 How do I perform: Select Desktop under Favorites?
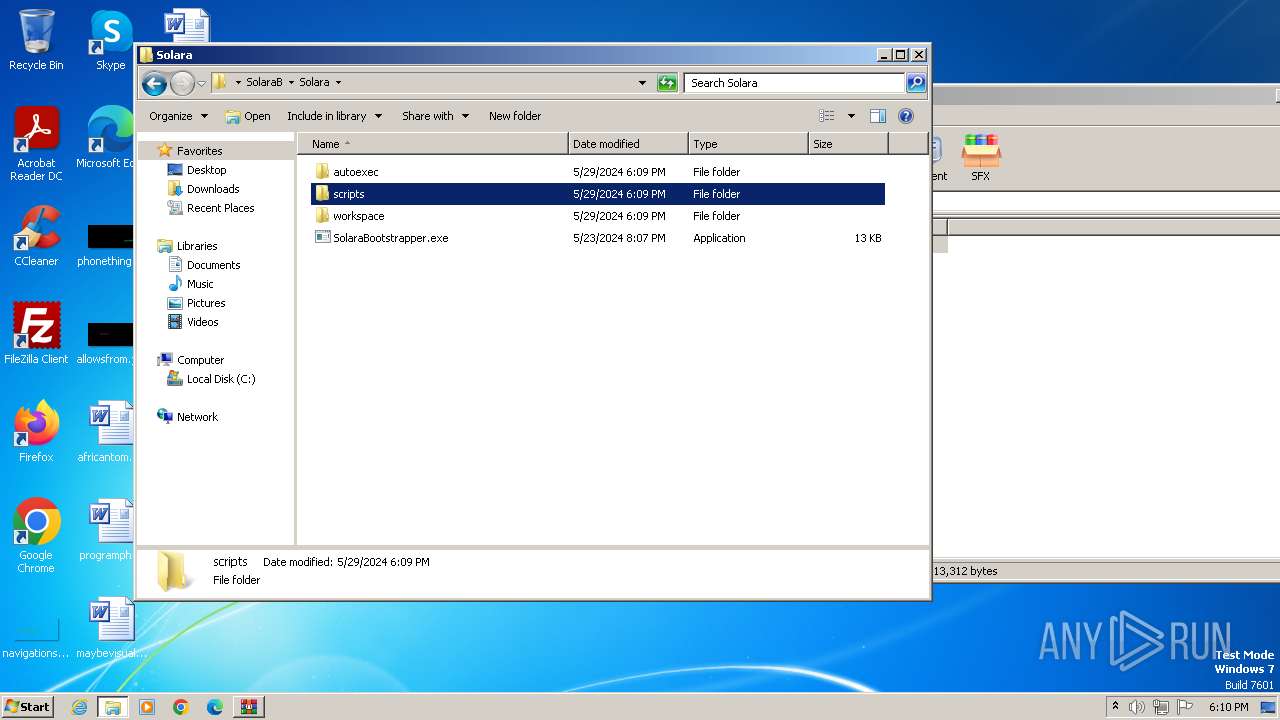click(x=206, y=170)
